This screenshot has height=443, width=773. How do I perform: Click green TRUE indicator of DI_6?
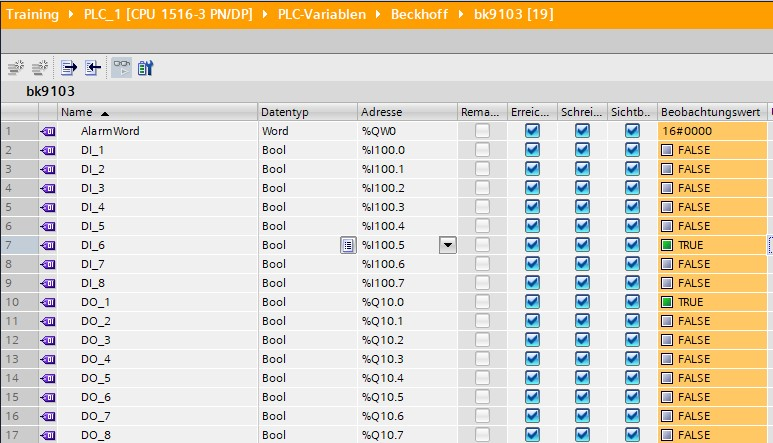(x=667, y=245)
